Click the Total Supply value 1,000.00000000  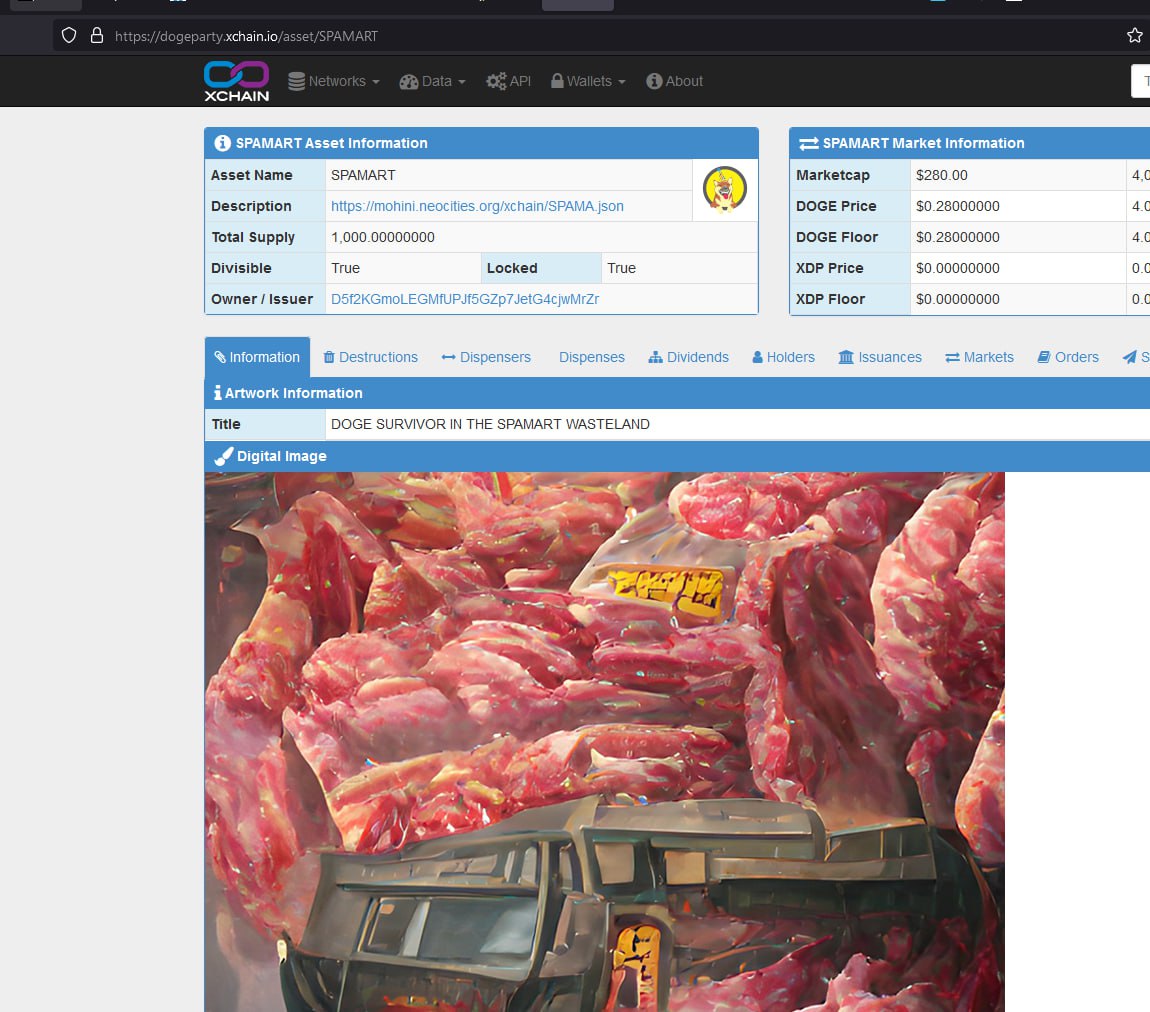(383, 237)
